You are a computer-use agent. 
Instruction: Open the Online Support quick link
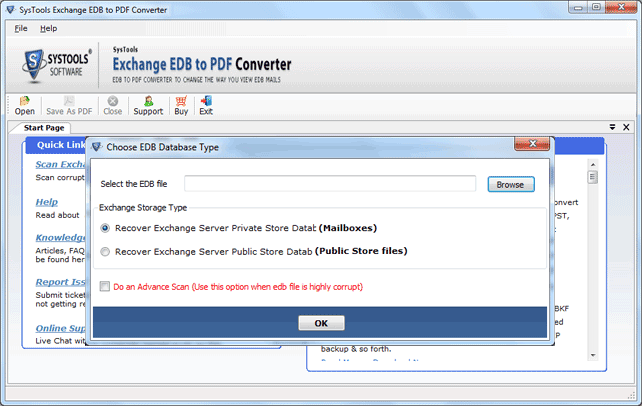point(60,328)
